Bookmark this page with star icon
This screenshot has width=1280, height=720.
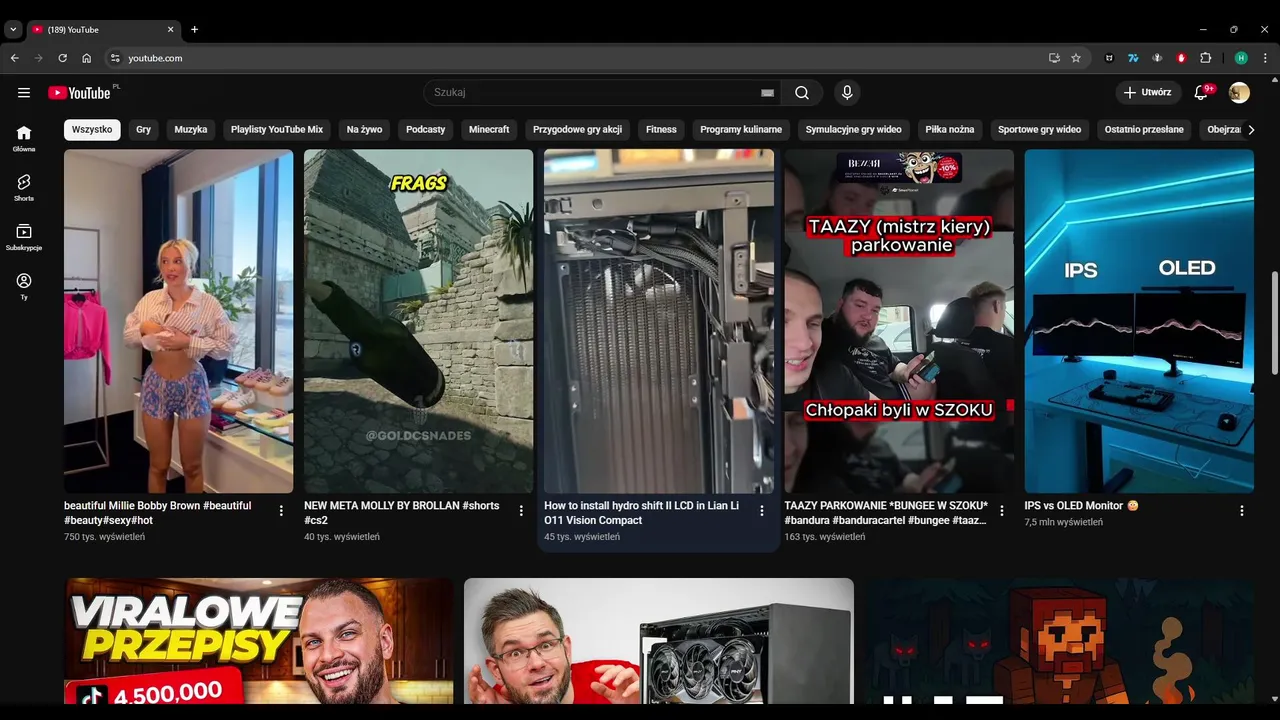point(1076,58)
